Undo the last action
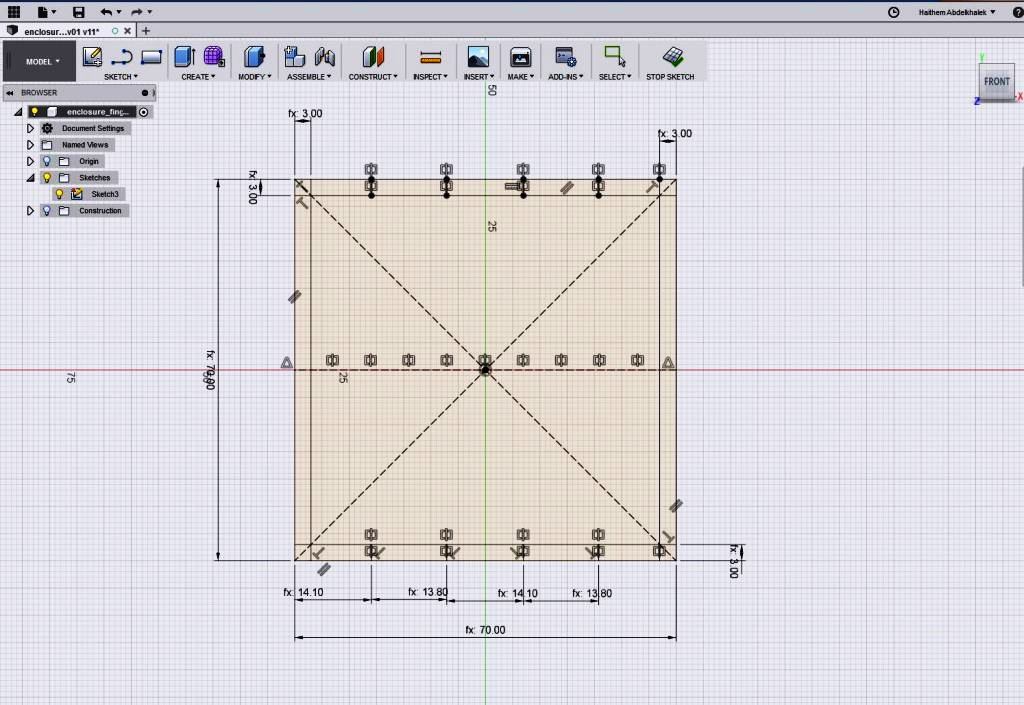Image resolution: width=1024 pixels, height=705 pixels. point(106,11)
